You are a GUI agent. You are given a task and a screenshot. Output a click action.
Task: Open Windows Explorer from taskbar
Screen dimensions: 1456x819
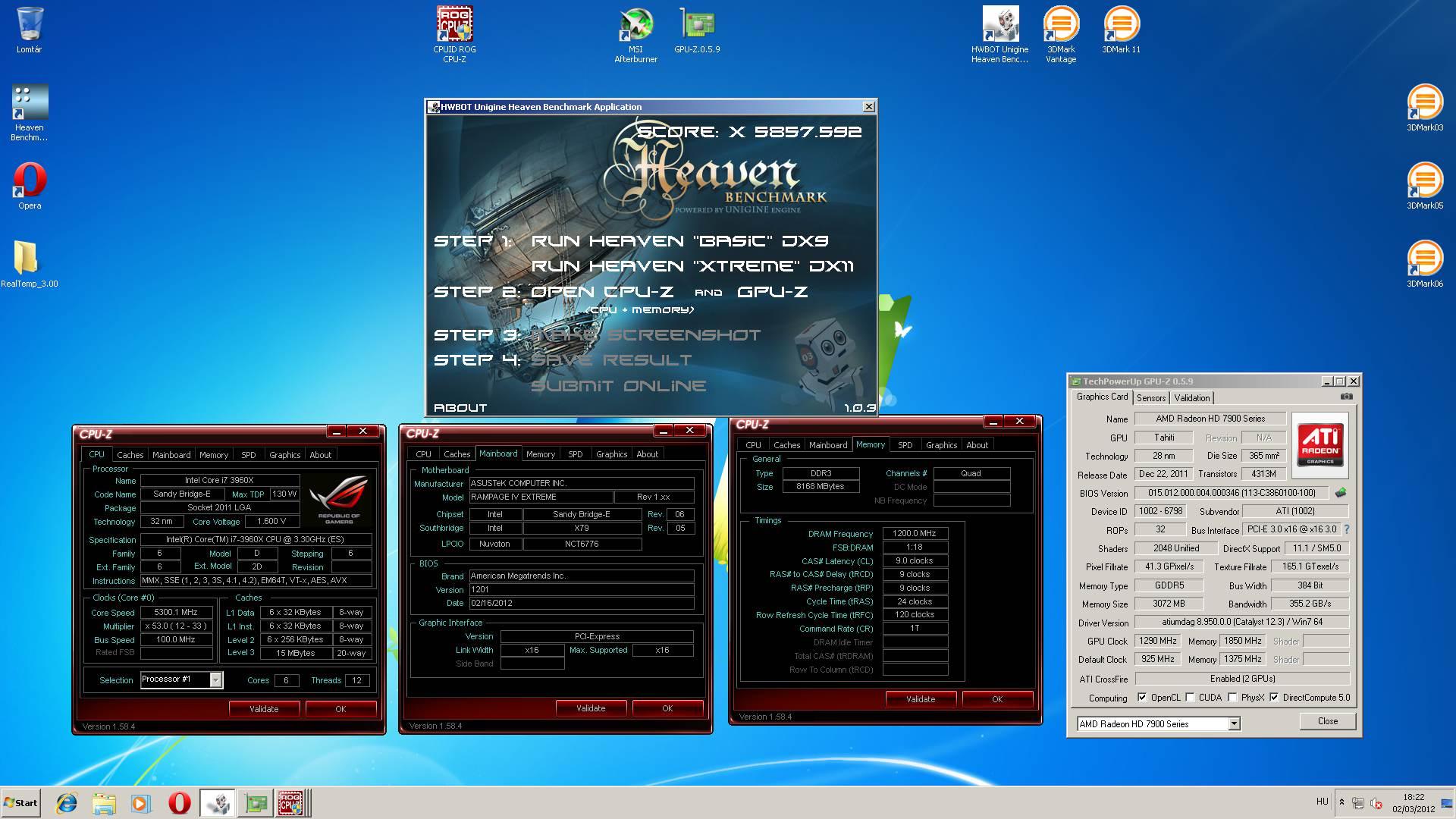(104, 803)
